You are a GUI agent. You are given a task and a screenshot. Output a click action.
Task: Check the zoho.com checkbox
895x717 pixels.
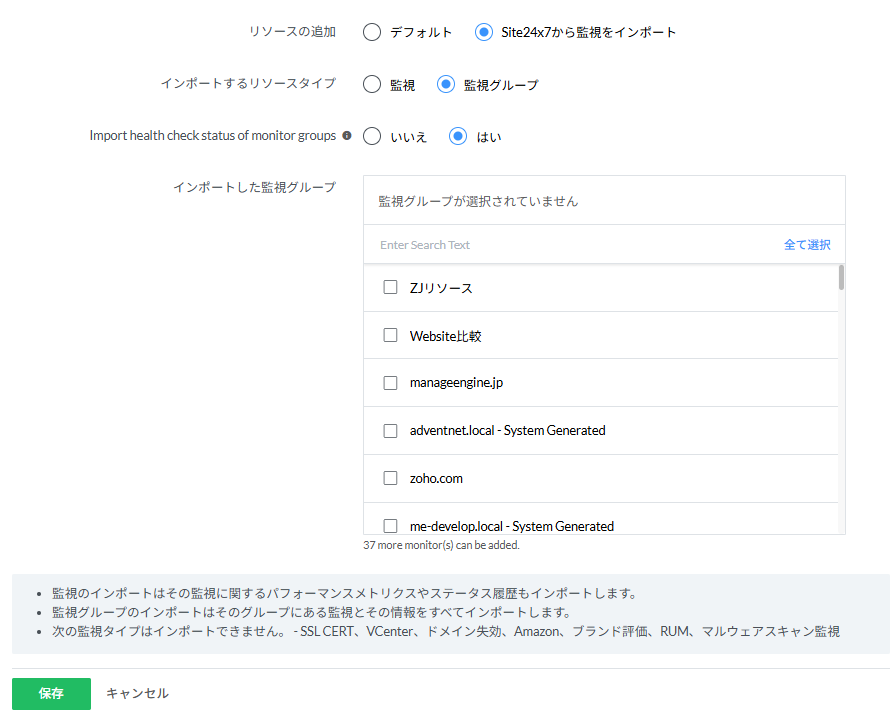390,478
